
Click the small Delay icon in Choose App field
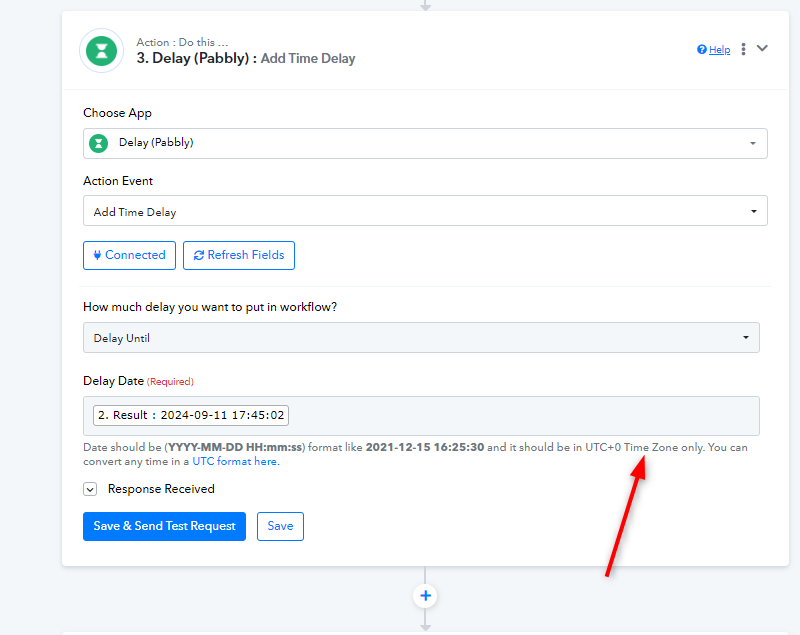click(98, 143)
